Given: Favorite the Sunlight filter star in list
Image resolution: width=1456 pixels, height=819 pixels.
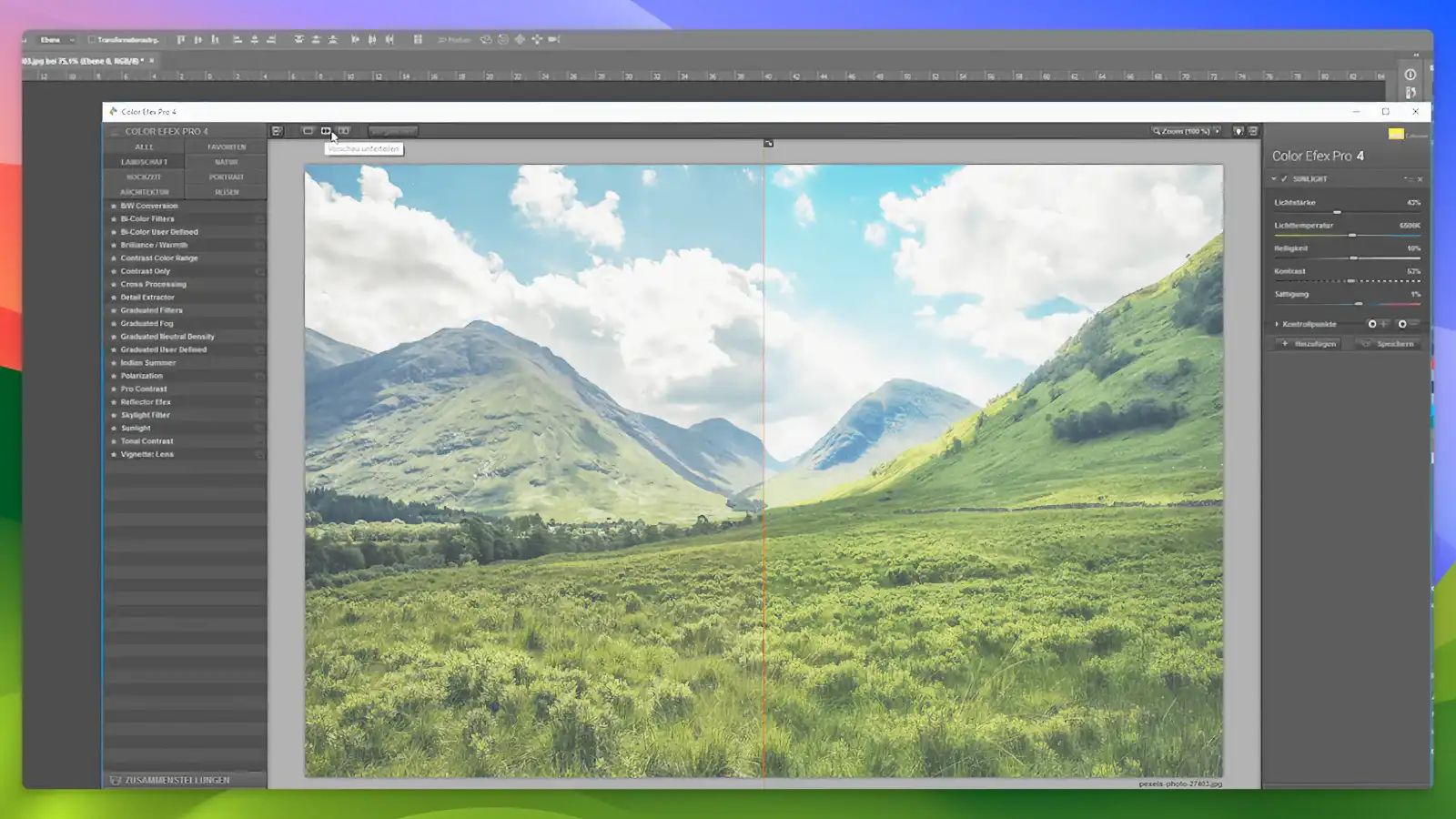Looking at the screenshot, I should point(114,428).
